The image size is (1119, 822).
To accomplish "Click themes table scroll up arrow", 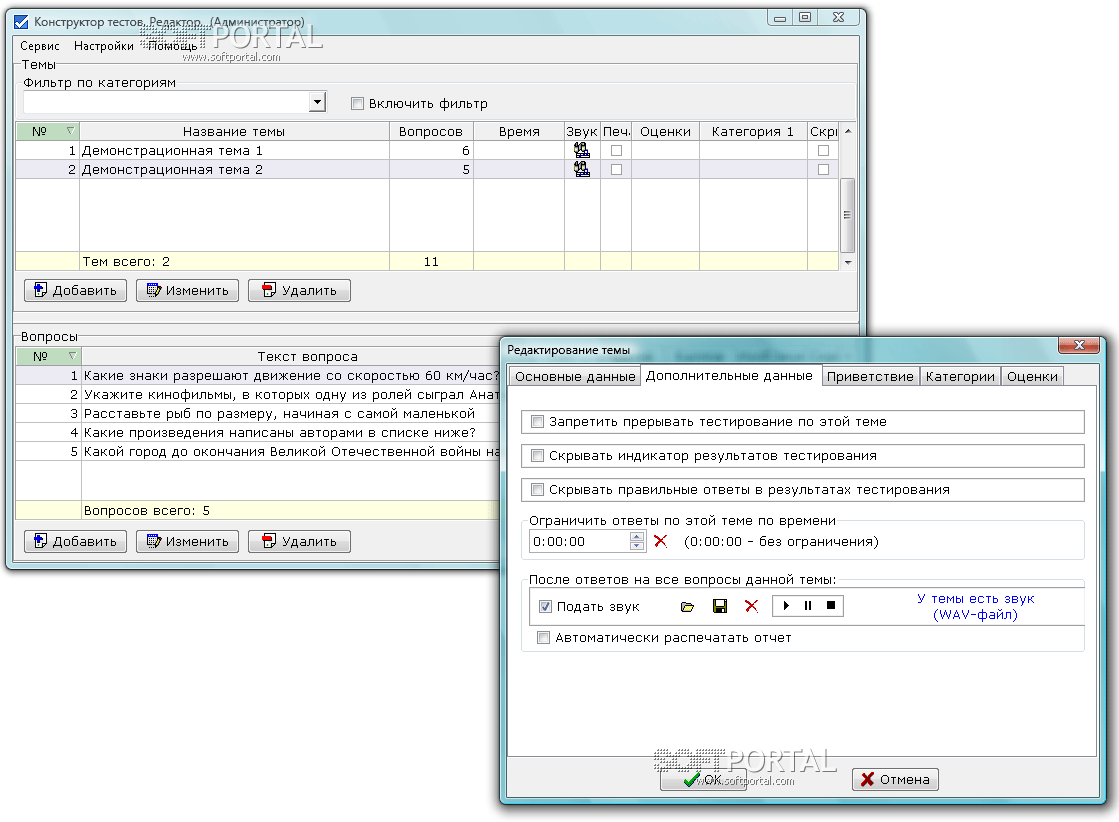I will [x=847, y=131].
